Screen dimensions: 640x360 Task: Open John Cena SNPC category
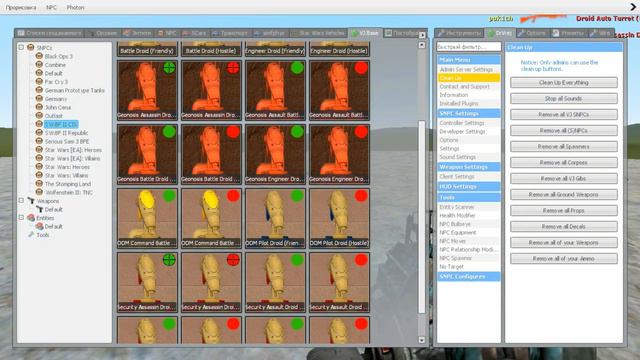coord(58,107)
